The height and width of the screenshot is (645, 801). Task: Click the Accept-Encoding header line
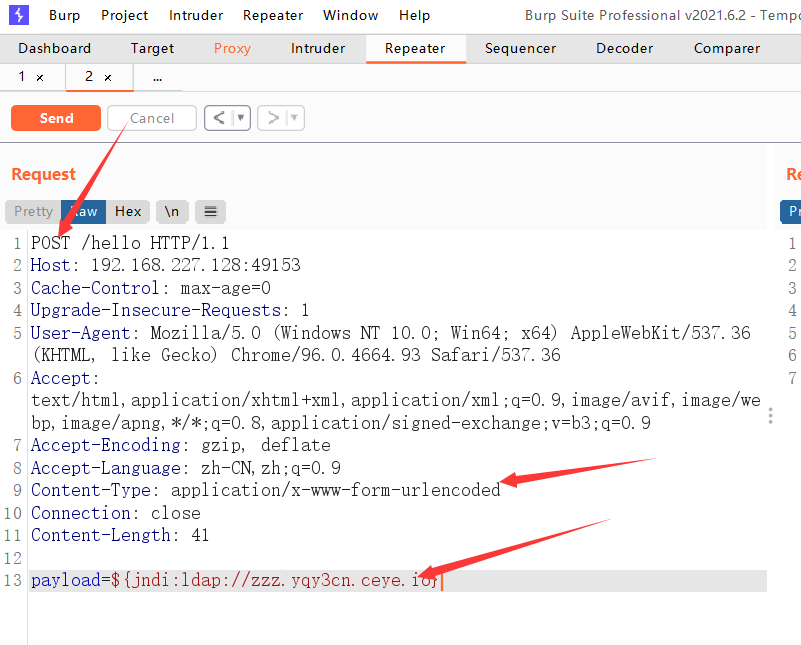[180, 445]
